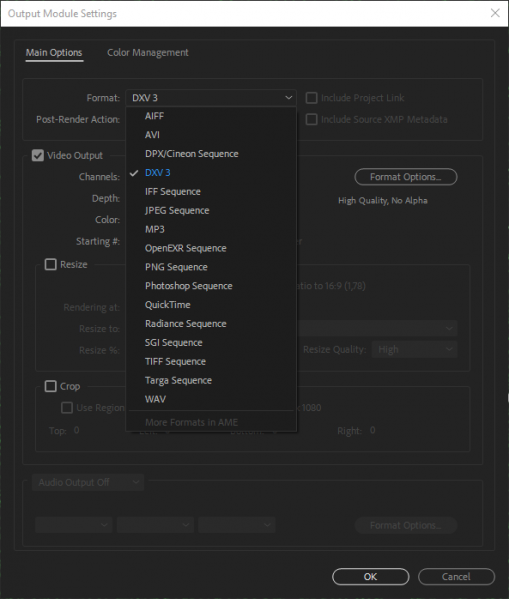Viewport: 509px width, 599px height.
Task: Check Include Project Link
Action: (x=311, y=98)
